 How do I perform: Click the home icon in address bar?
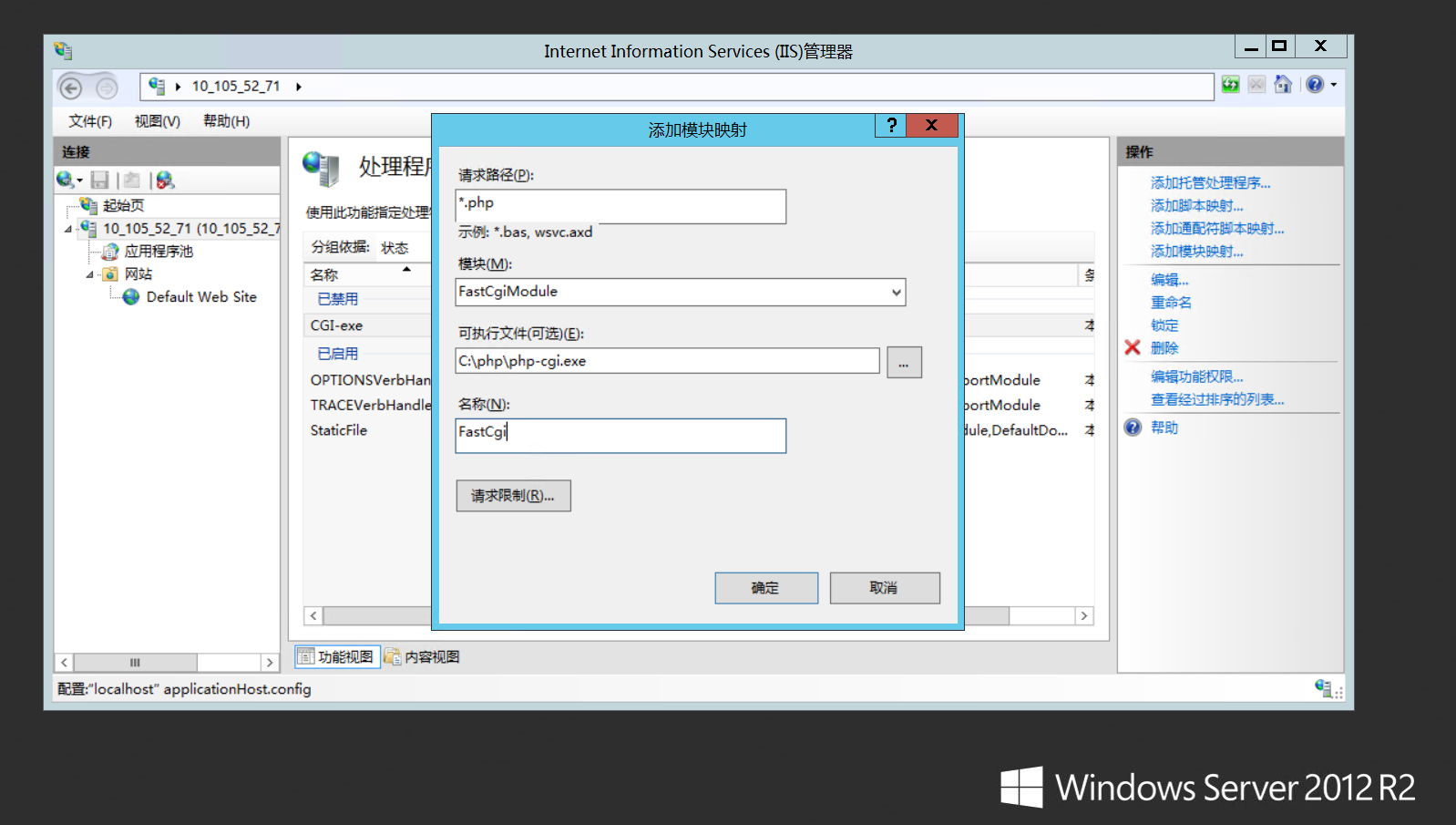1283,85
